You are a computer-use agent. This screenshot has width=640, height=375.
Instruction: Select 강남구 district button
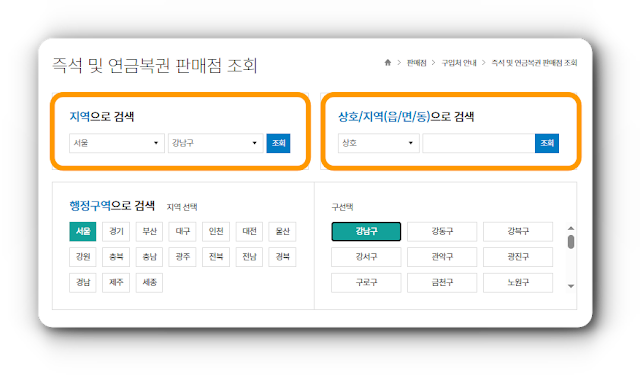tap(366, 231)
